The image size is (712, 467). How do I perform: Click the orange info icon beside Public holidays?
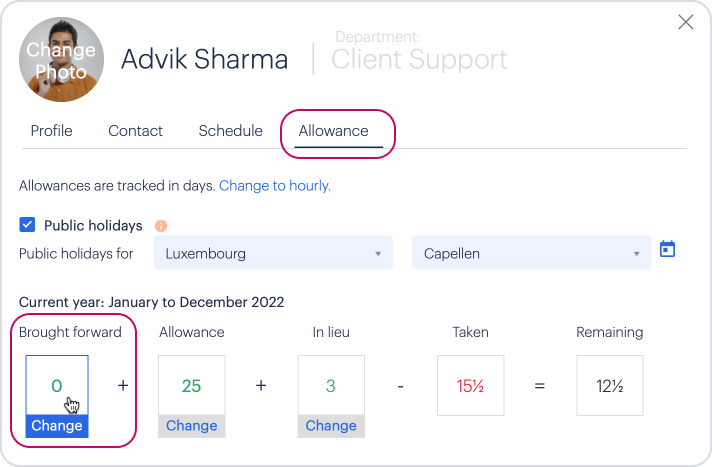(161, 226)
